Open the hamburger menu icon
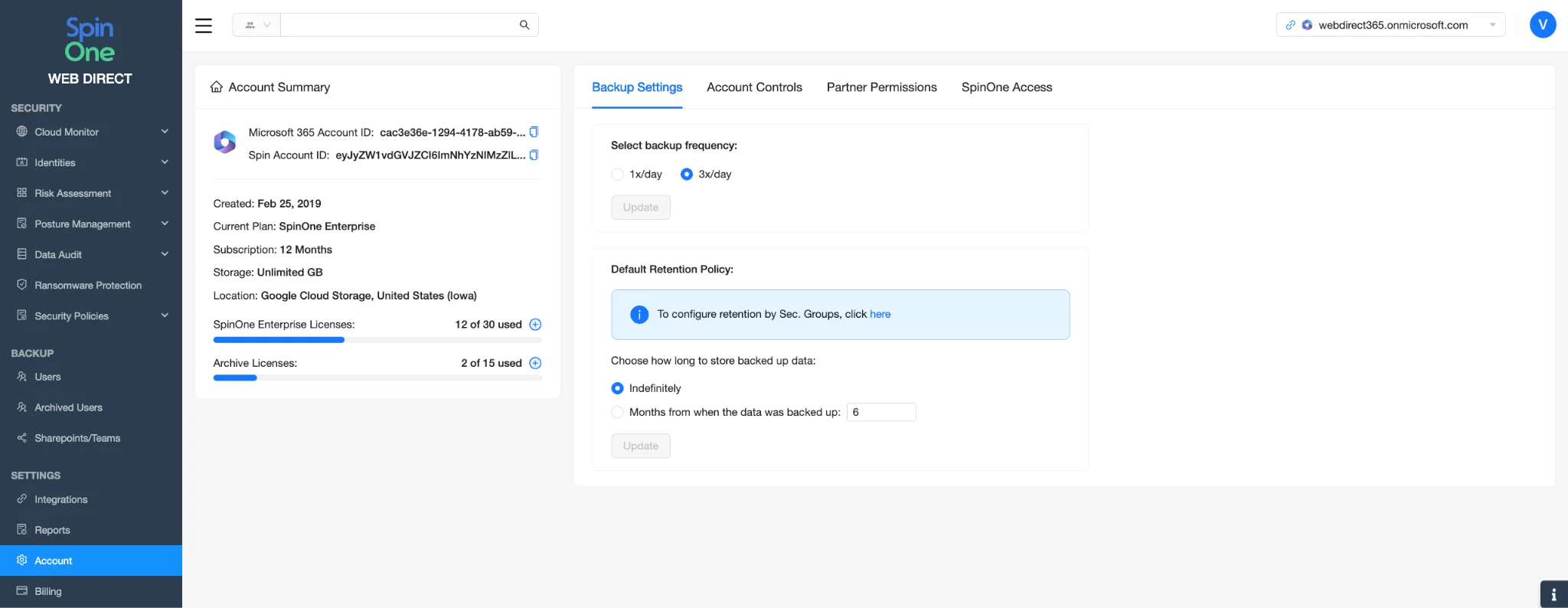This screenshot has height=608, width=1568. (x=204, y=25)
